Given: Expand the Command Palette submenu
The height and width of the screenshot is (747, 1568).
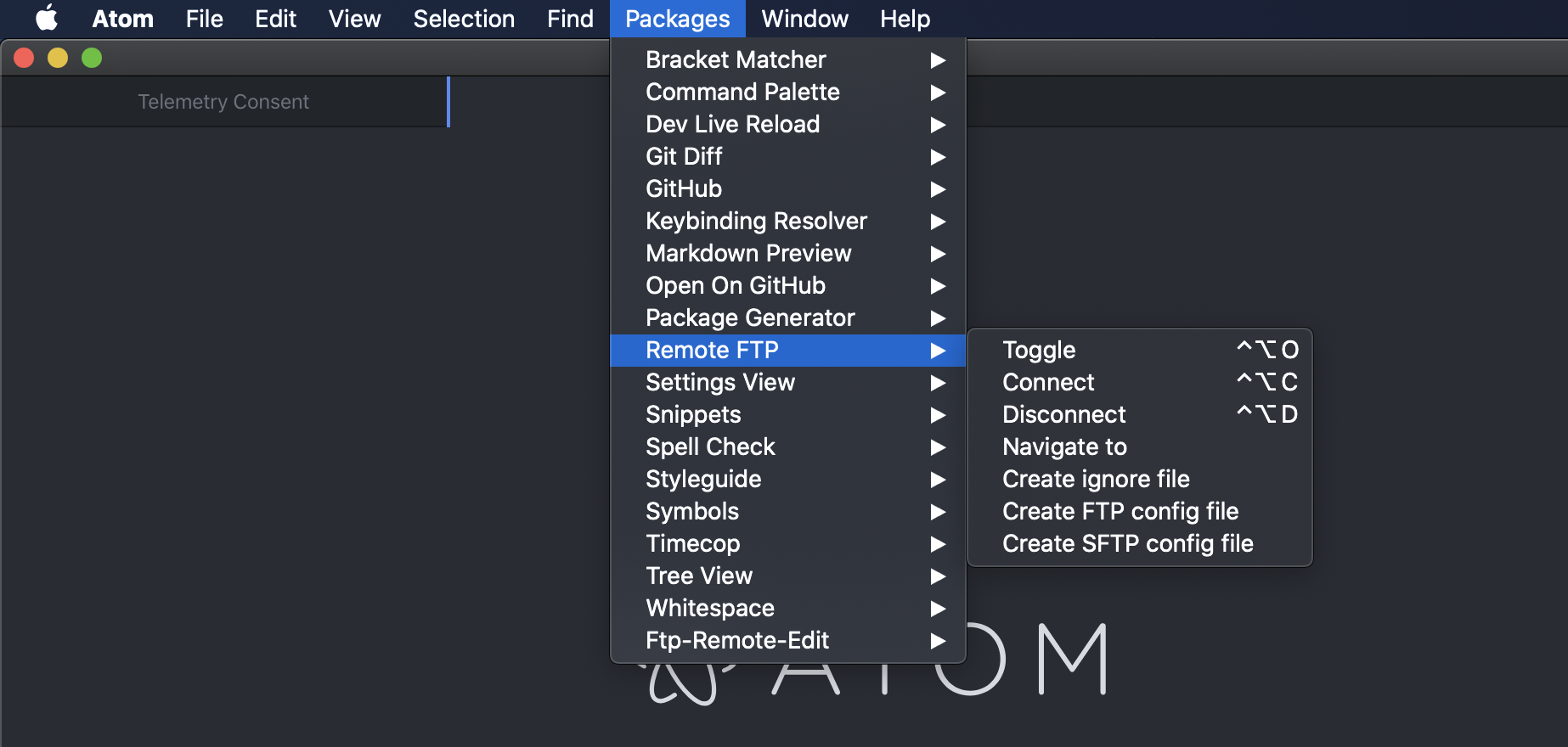Looking at the screenshot, I should pyautogui.click(x=788, y=93).
